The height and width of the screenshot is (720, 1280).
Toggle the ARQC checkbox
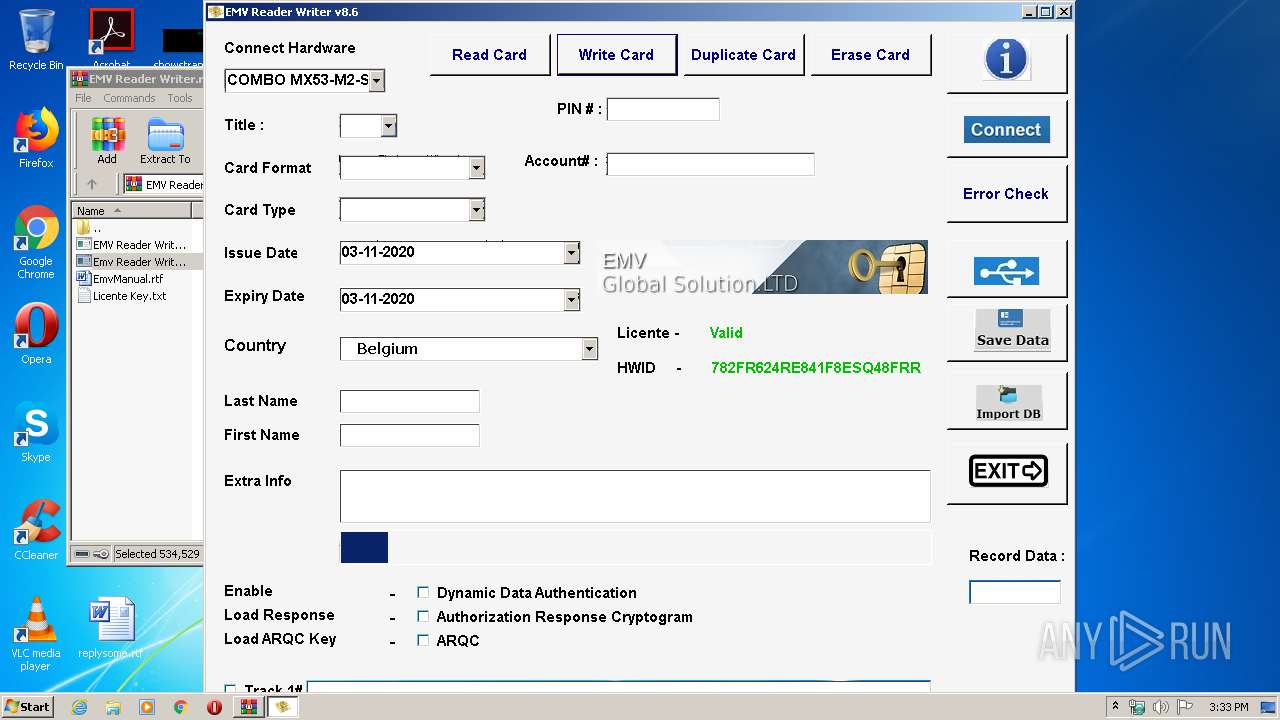(423, 641)
